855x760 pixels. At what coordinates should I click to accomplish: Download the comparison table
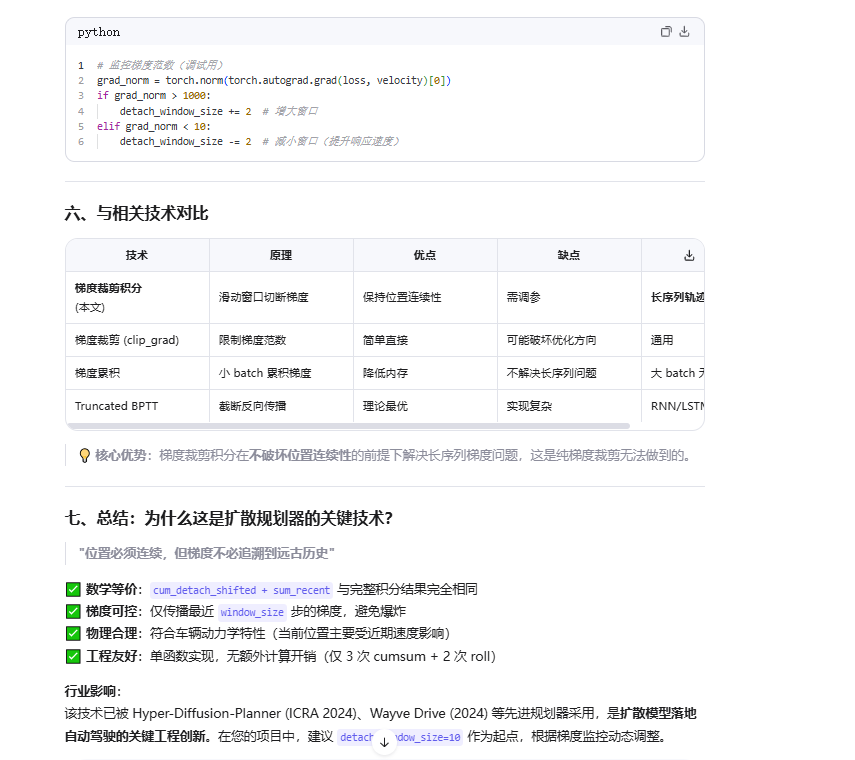coord(689,255)
